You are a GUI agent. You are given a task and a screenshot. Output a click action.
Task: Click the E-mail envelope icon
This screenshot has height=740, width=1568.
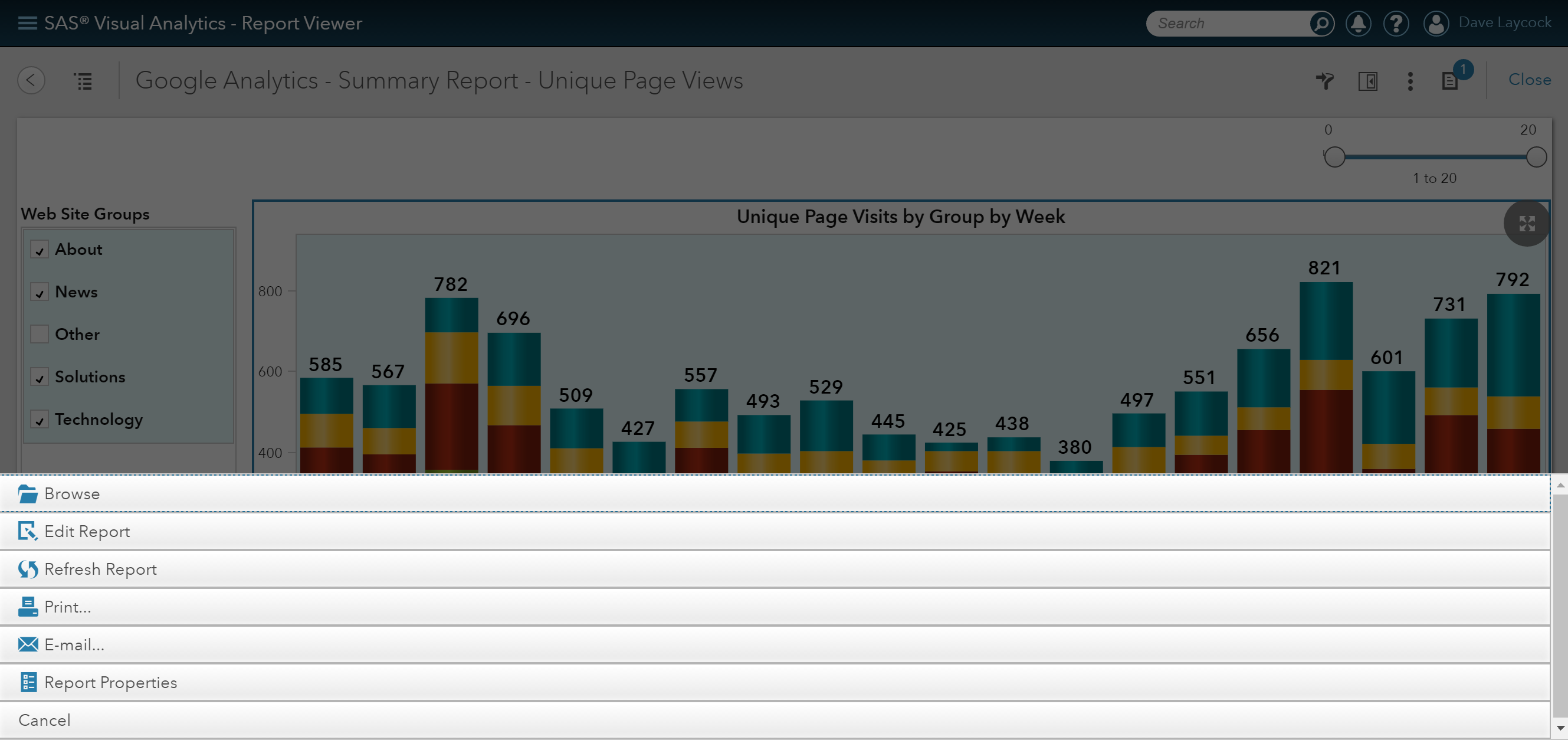(28, 644)
